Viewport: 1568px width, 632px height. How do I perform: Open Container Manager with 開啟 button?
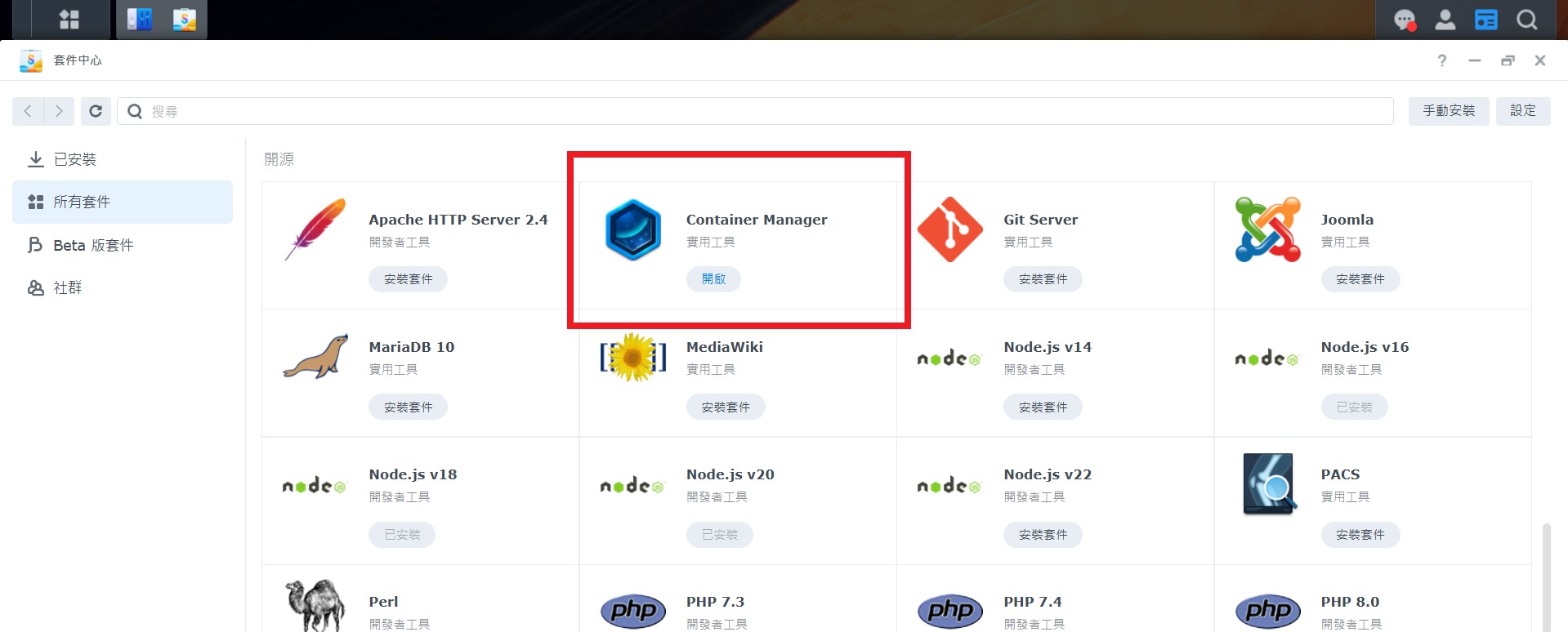pos(713,279)
